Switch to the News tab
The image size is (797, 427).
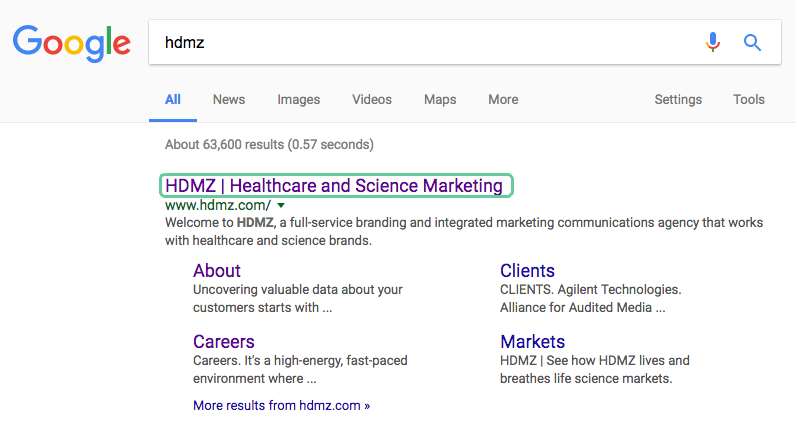click(x=229, y=100)
